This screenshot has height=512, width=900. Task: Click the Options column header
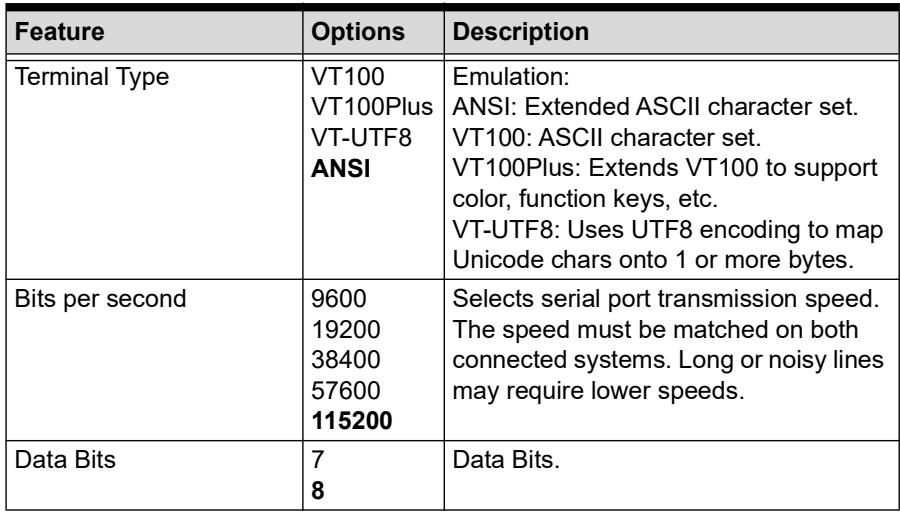tap(358, 32)
